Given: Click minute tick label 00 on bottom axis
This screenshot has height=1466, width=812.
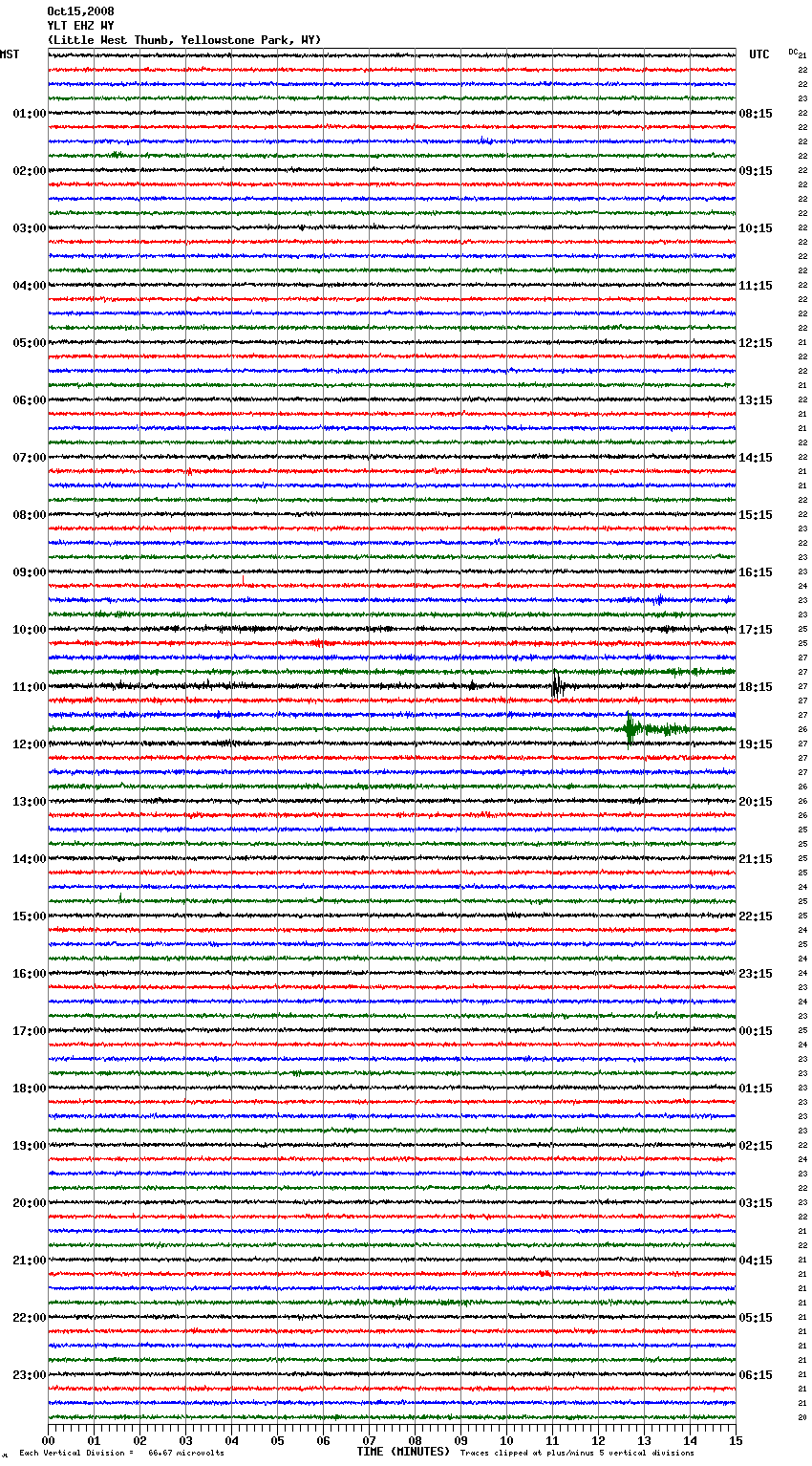Looking at the screenshot, I should coord(49,1440).
